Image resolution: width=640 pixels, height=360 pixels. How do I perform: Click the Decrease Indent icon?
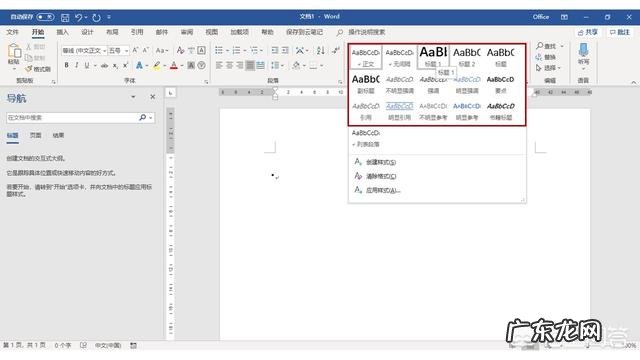point(275,50)
